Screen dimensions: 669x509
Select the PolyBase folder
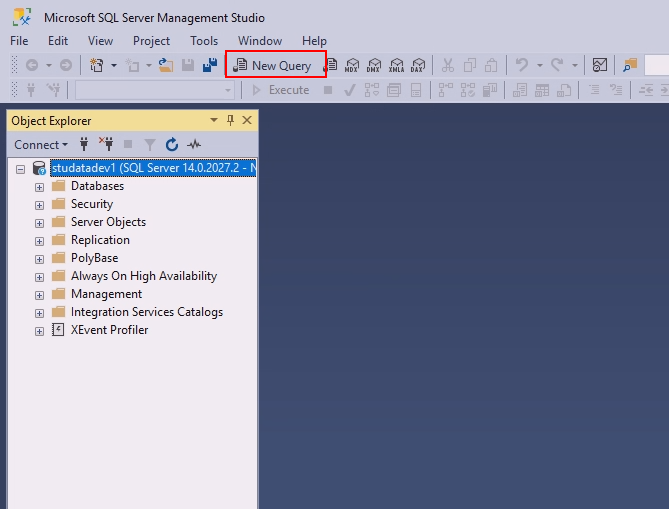[95, 258]
